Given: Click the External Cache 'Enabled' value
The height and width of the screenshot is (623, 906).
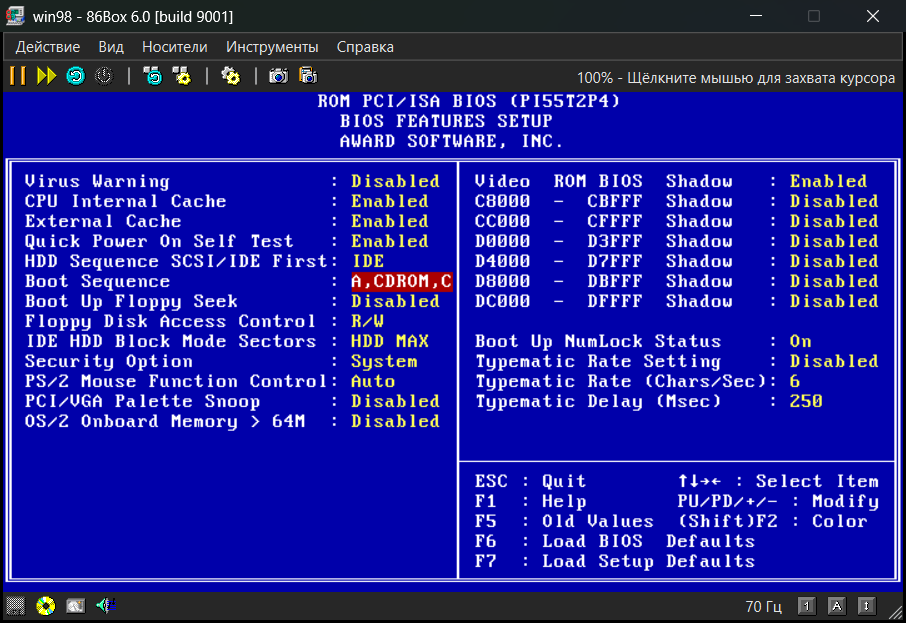Looking at the screenshot, I should 390,221.
